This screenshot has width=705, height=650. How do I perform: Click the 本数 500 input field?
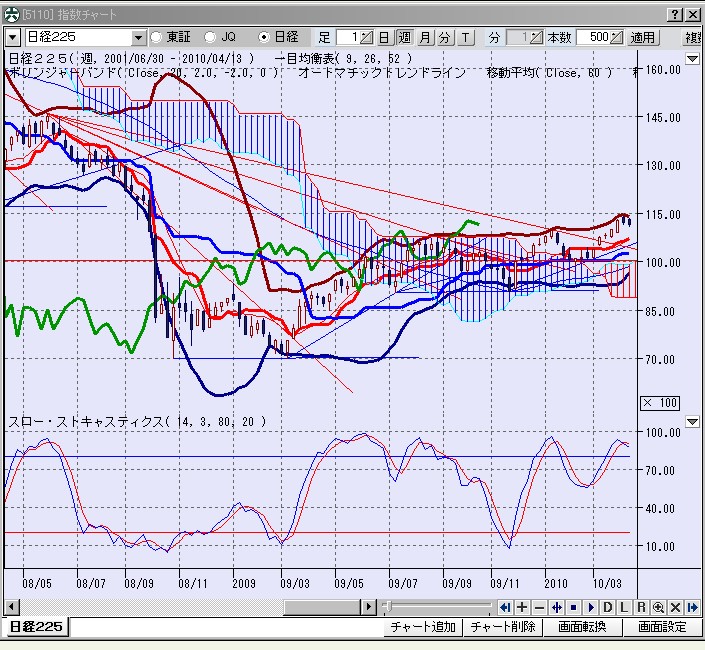594,37
